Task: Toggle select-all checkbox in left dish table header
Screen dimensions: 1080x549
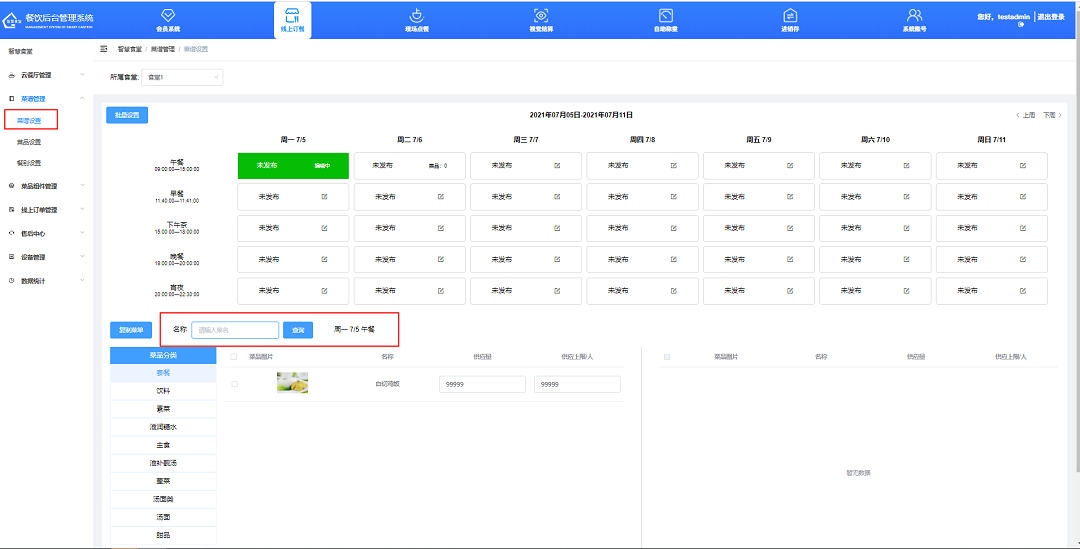Action: tap(235, 356)
